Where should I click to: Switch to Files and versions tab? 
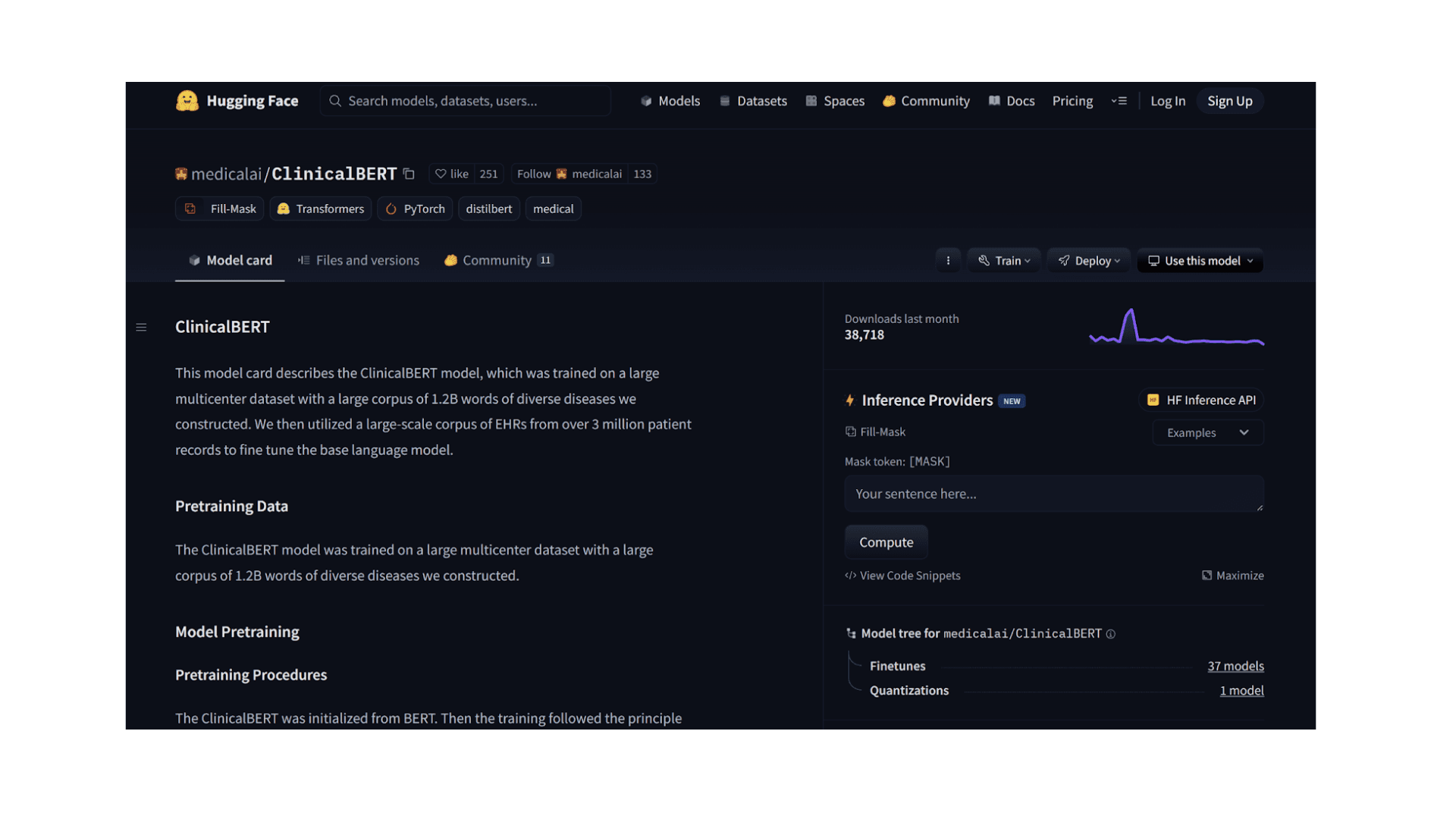(x=359, y=260)
